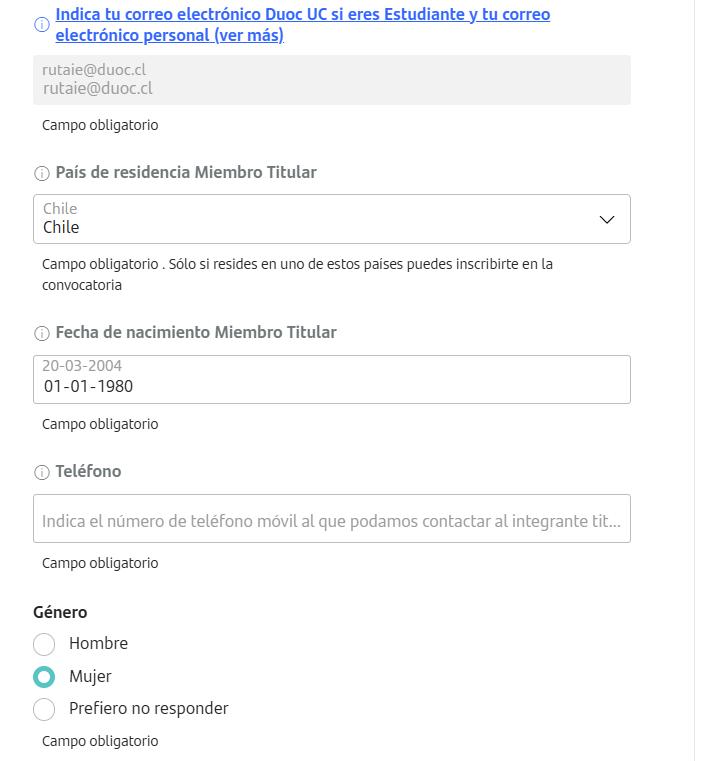Focus the Teléfono input field
This screenshot has width=707, height=761.
[x=331, y=520]
